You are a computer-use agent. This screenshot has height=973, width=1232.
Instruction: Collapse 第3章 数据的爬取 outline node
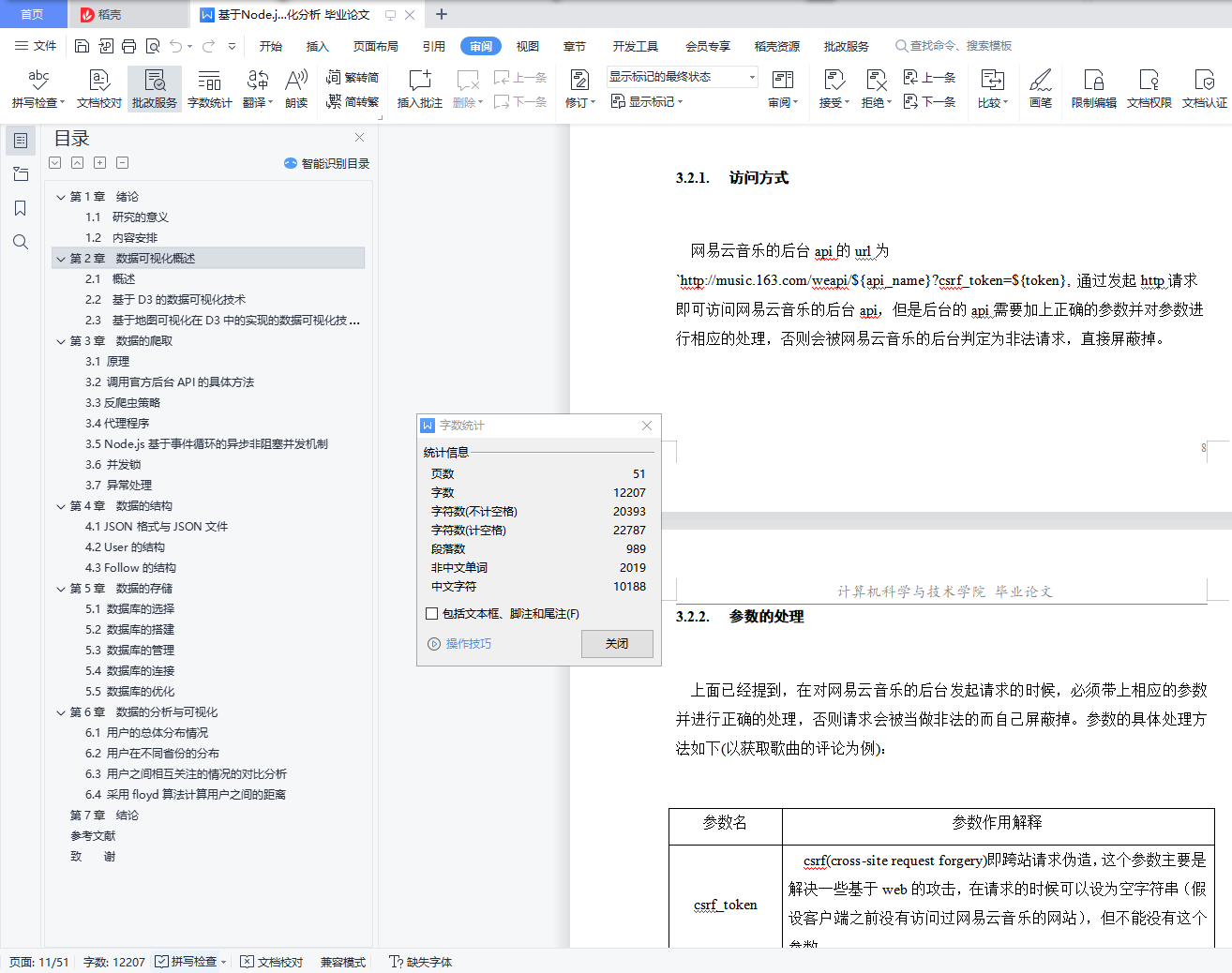click(61, 341)
